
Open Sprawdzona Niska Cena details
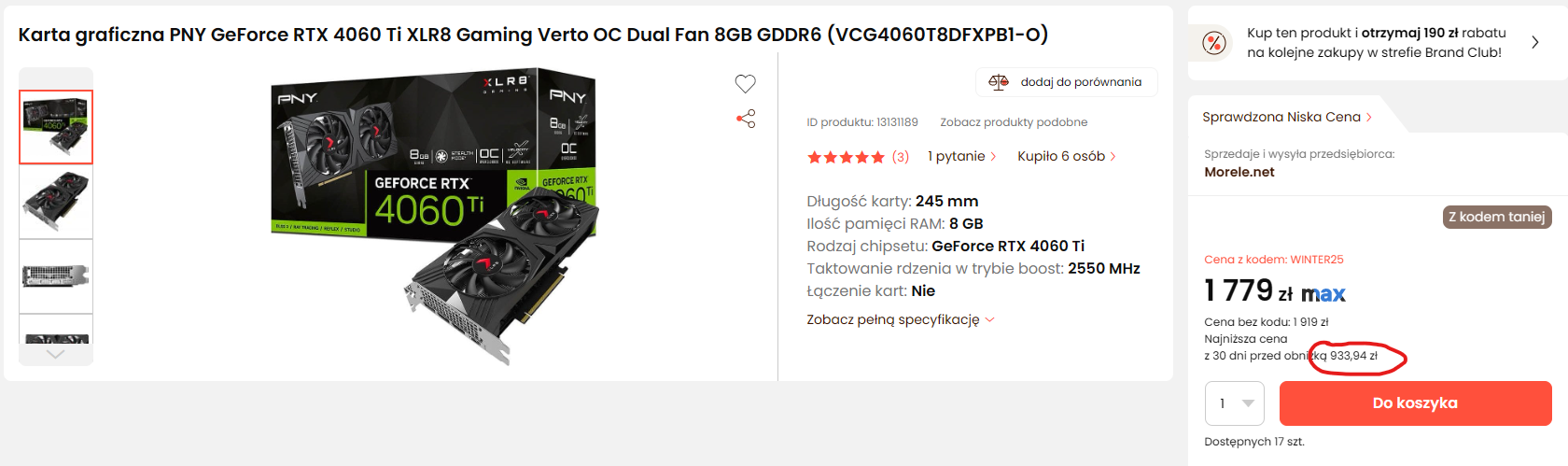1287,117
